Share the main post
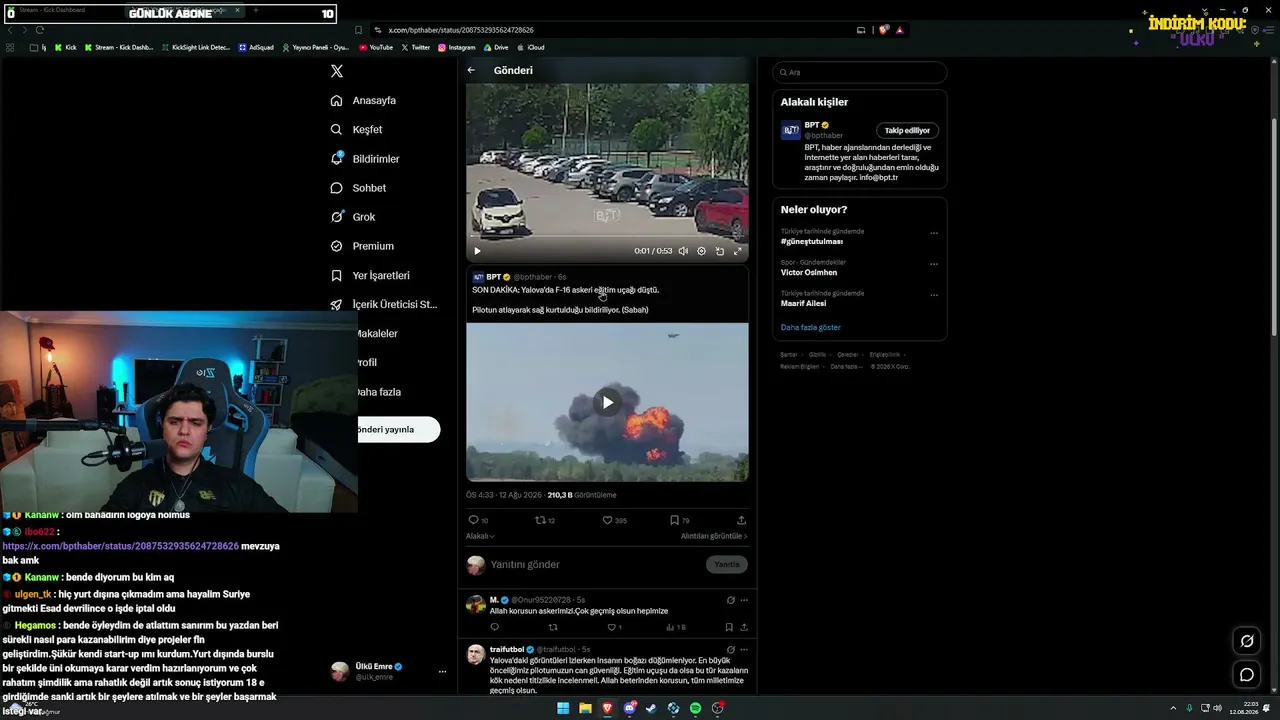The width and height of the screenshot is (1280, 720). 741,520
